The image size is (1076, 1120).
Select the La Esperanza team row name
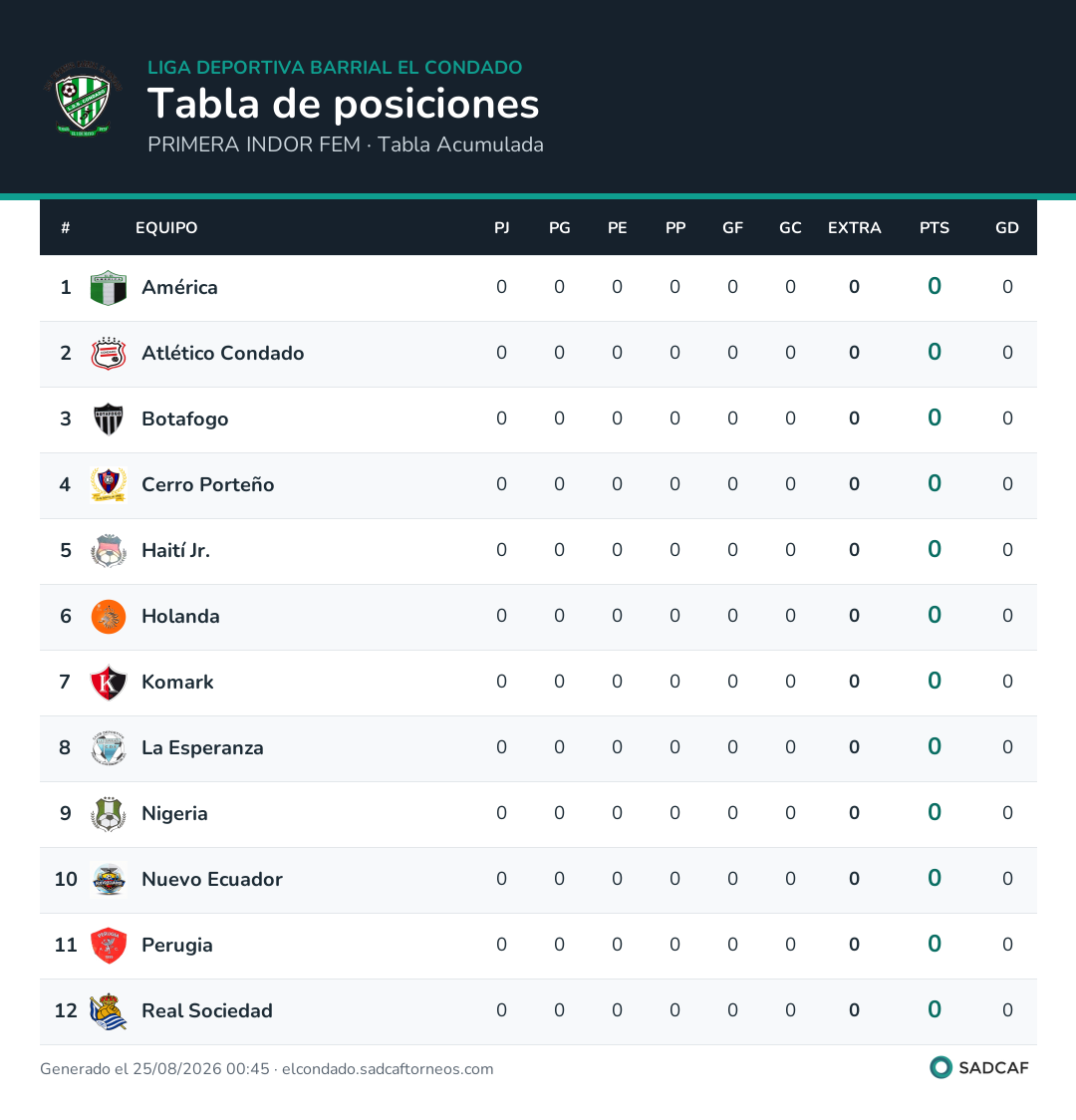click(203, 748)
